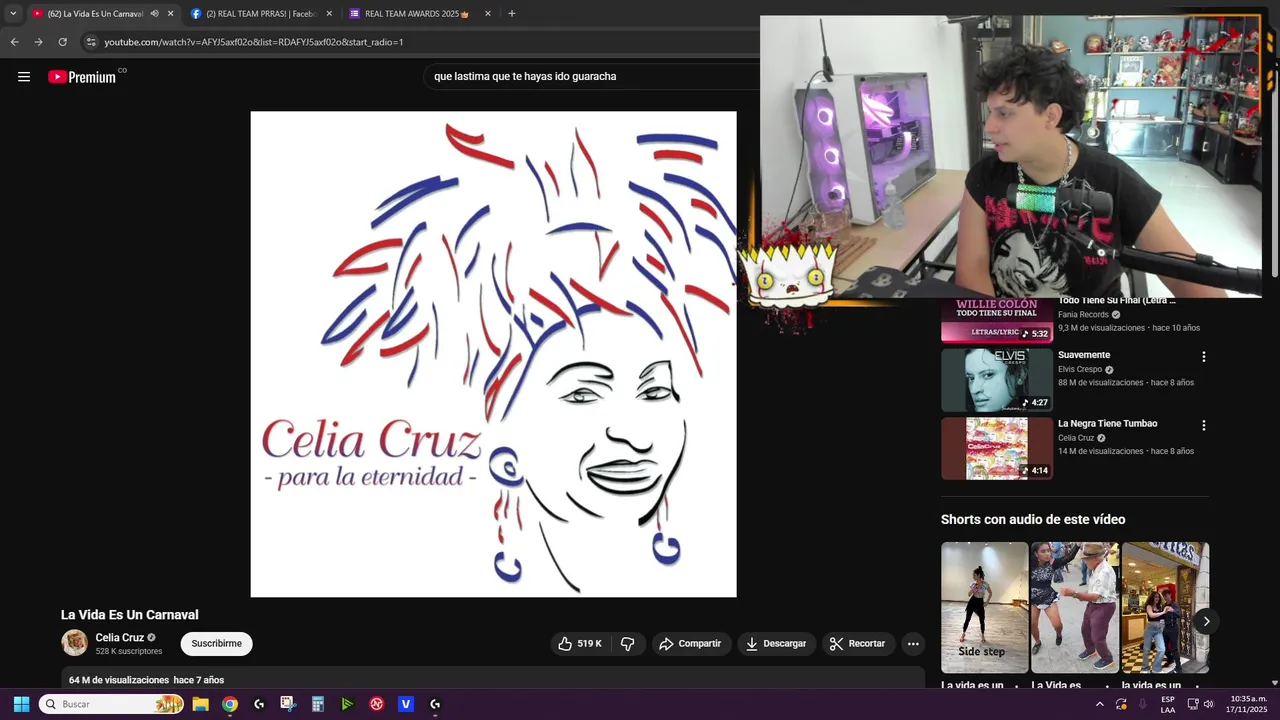Switch to the REAL TEAM PRRAS Facebook tab
This screenshot has height=720, width=1280.
pos(260,14)
